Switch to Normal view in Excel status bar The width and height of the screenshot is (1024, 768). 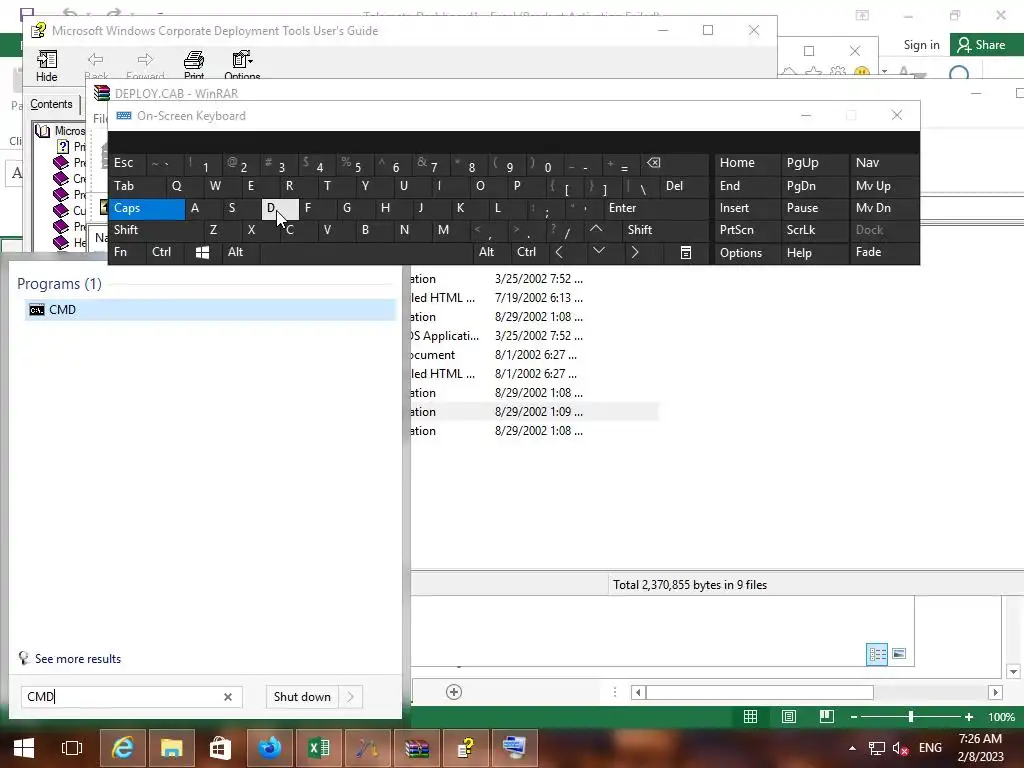750,717
